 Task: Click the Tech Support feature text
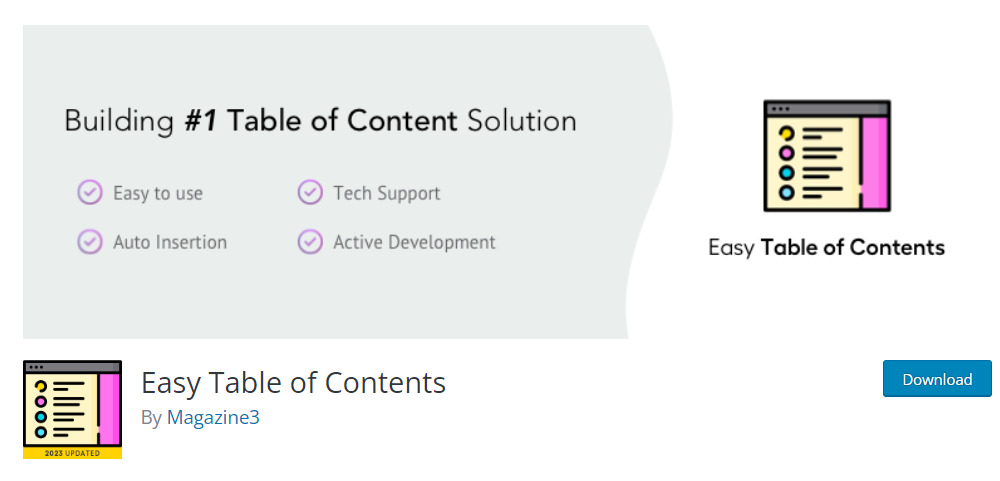pos(386,193)
